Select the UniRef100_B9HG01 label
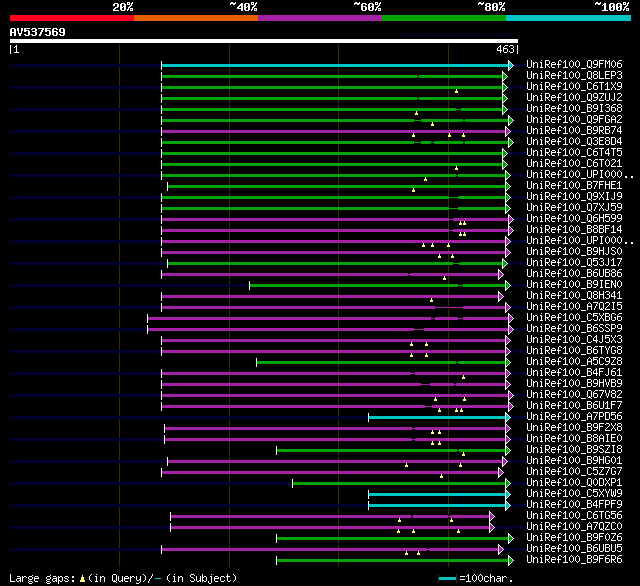The height and width of the screenshot is (586, 640). coord(574,461)
